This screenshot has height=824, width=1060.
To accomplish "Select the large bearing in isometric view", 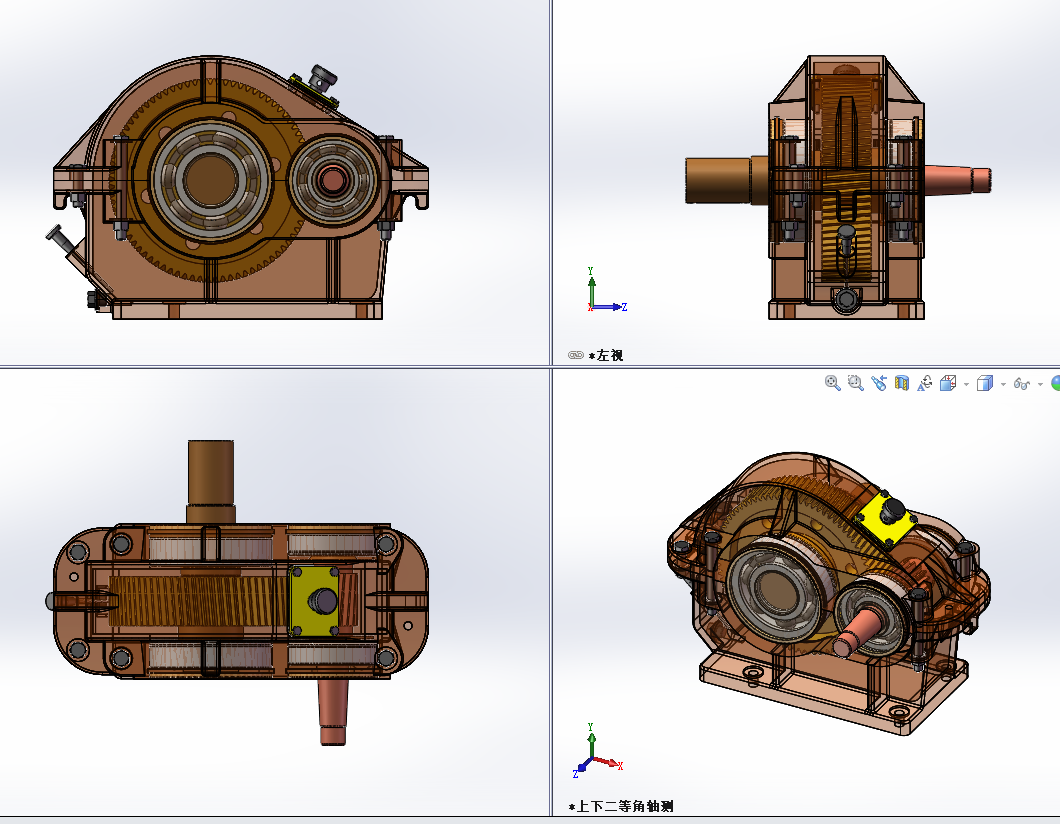I will (x=776, y=591).
